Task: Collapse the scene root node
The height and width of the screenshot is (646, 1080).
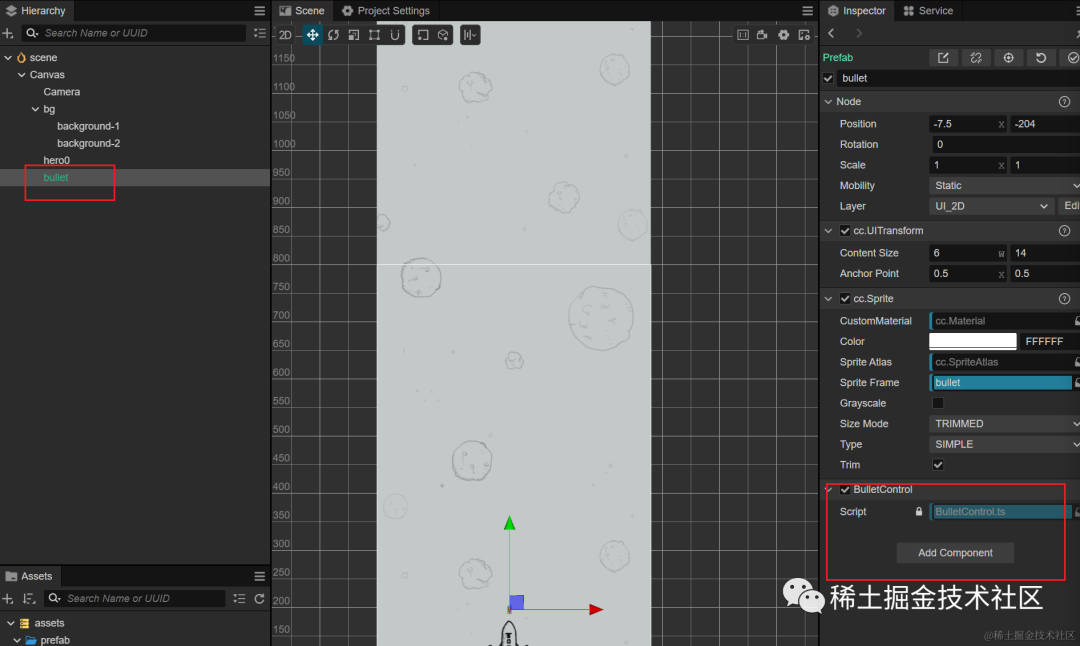Action: pos(8,58)
